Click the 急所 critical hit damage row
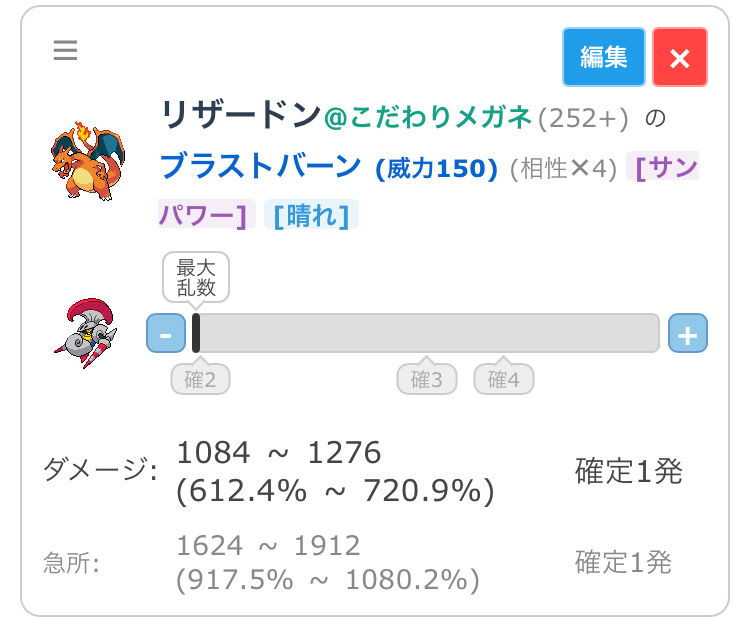This screenshot has width=750, height=617. [360, 562]
